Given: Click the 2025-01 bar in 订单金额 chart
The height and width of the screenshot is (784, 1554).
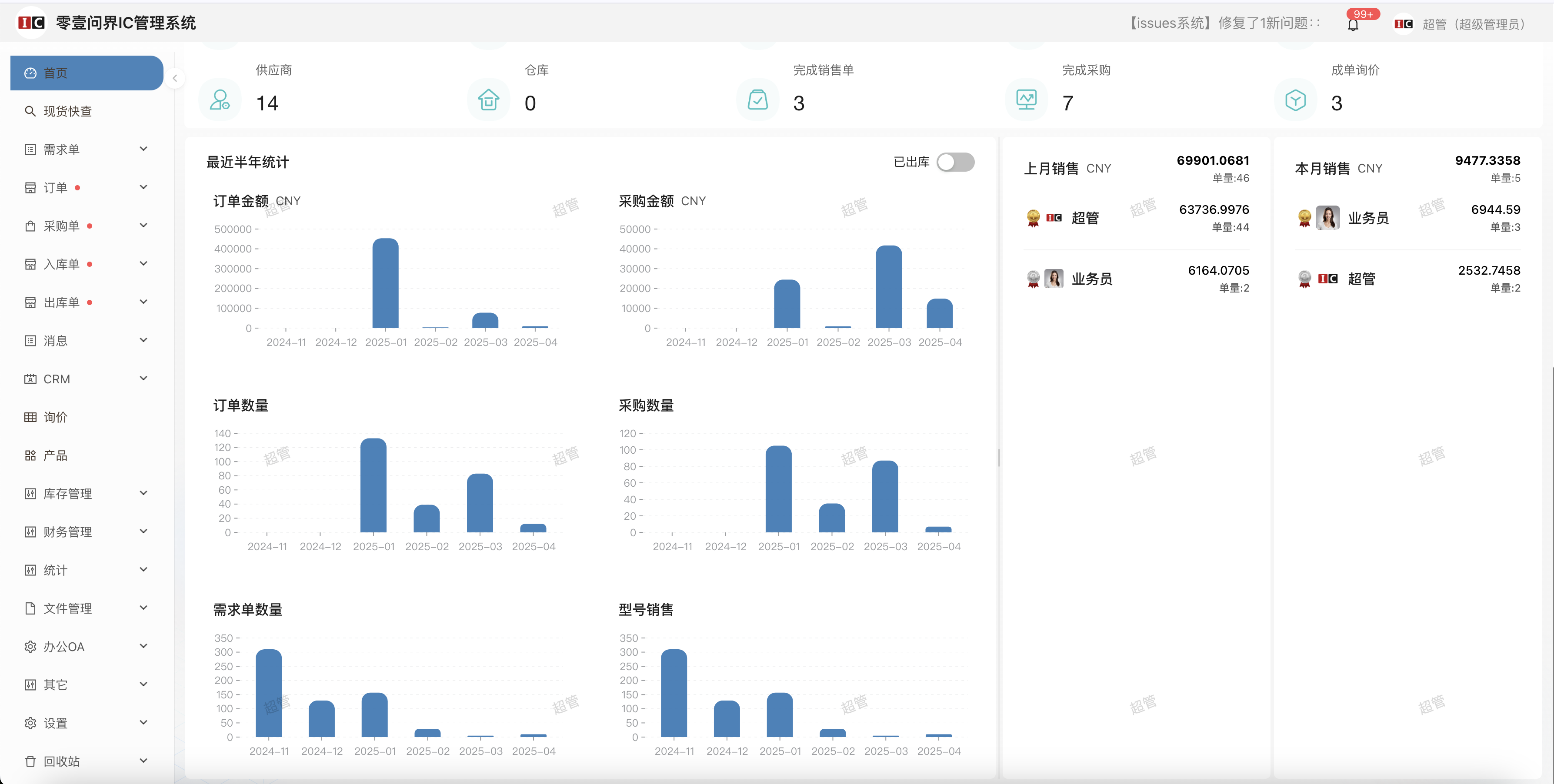Looking at the screenshot, I should [x=386, y=283].
